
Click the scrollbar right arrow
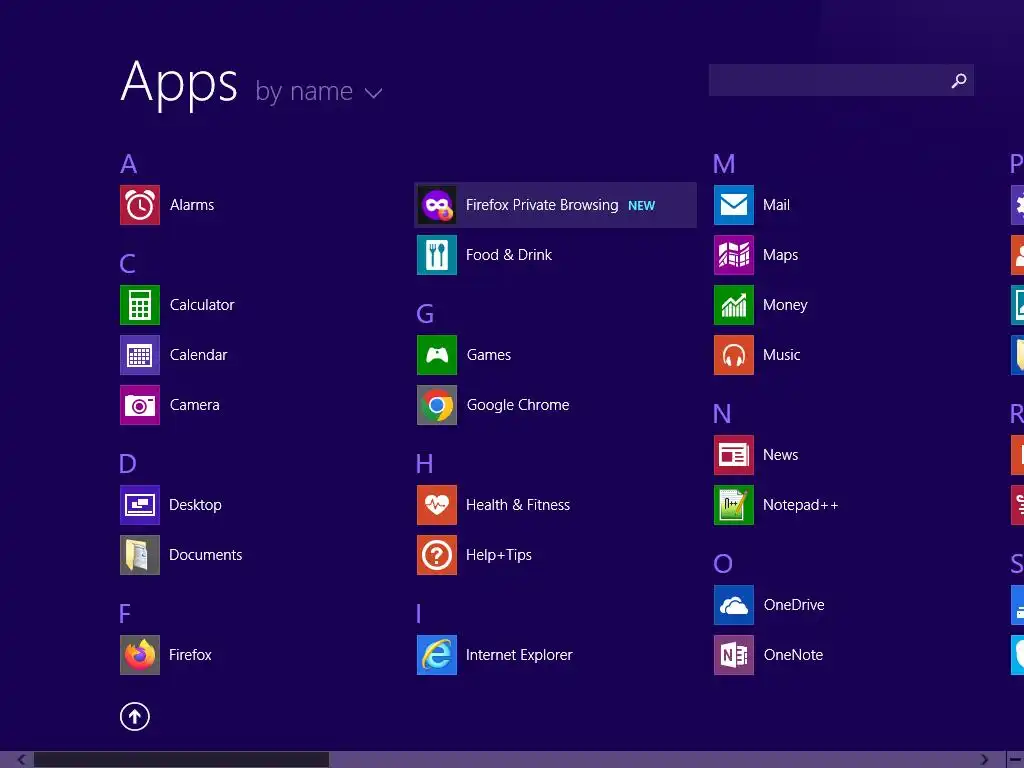[x=984, y=760]
